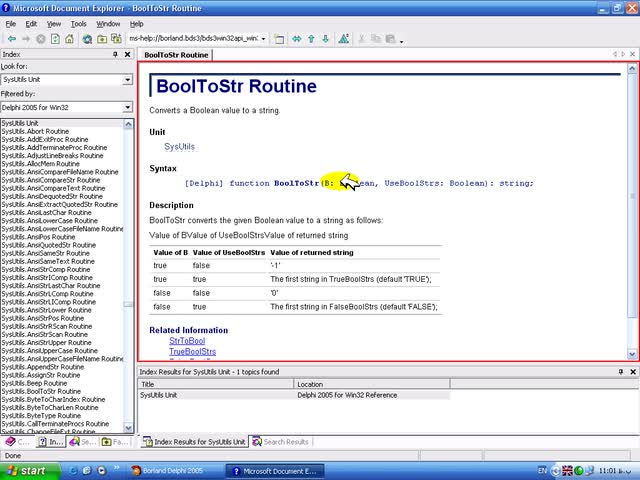Follow the SysUtils unit link
Viewport: 640px width, 480px height.
(x=179, y=147)
